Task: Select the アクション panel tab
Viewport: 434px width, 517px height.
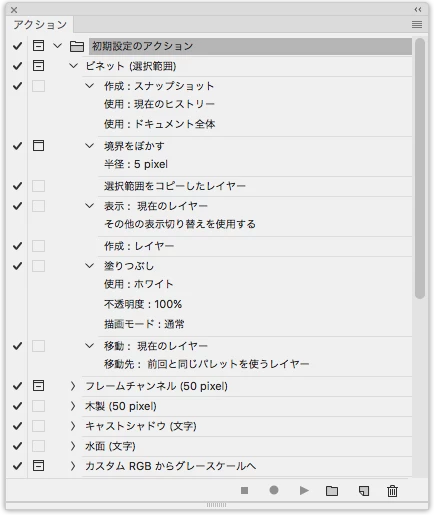Action: coord(40,25)
